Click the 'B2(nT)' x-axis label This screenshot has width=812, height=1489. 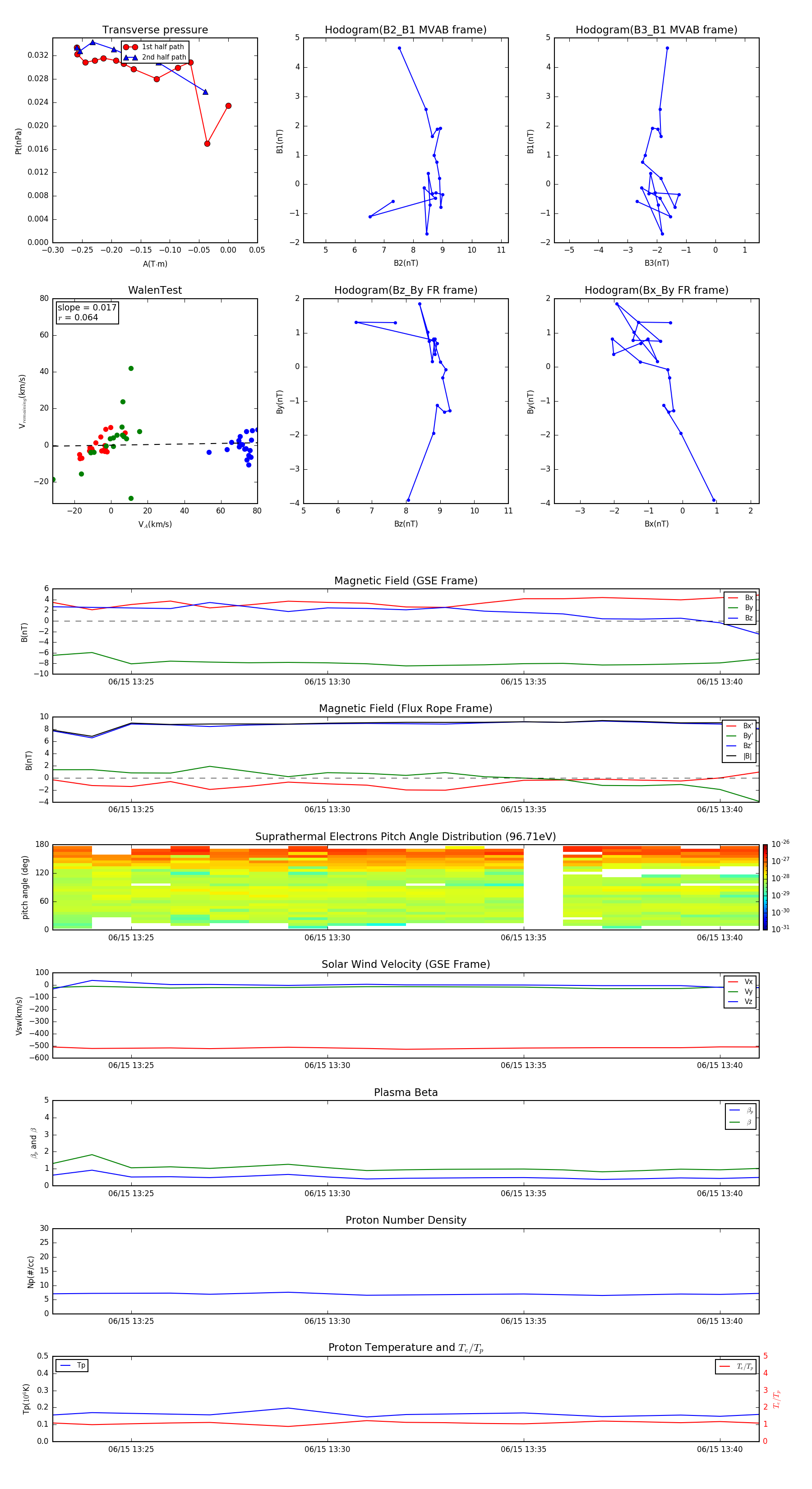click(406, 264)
